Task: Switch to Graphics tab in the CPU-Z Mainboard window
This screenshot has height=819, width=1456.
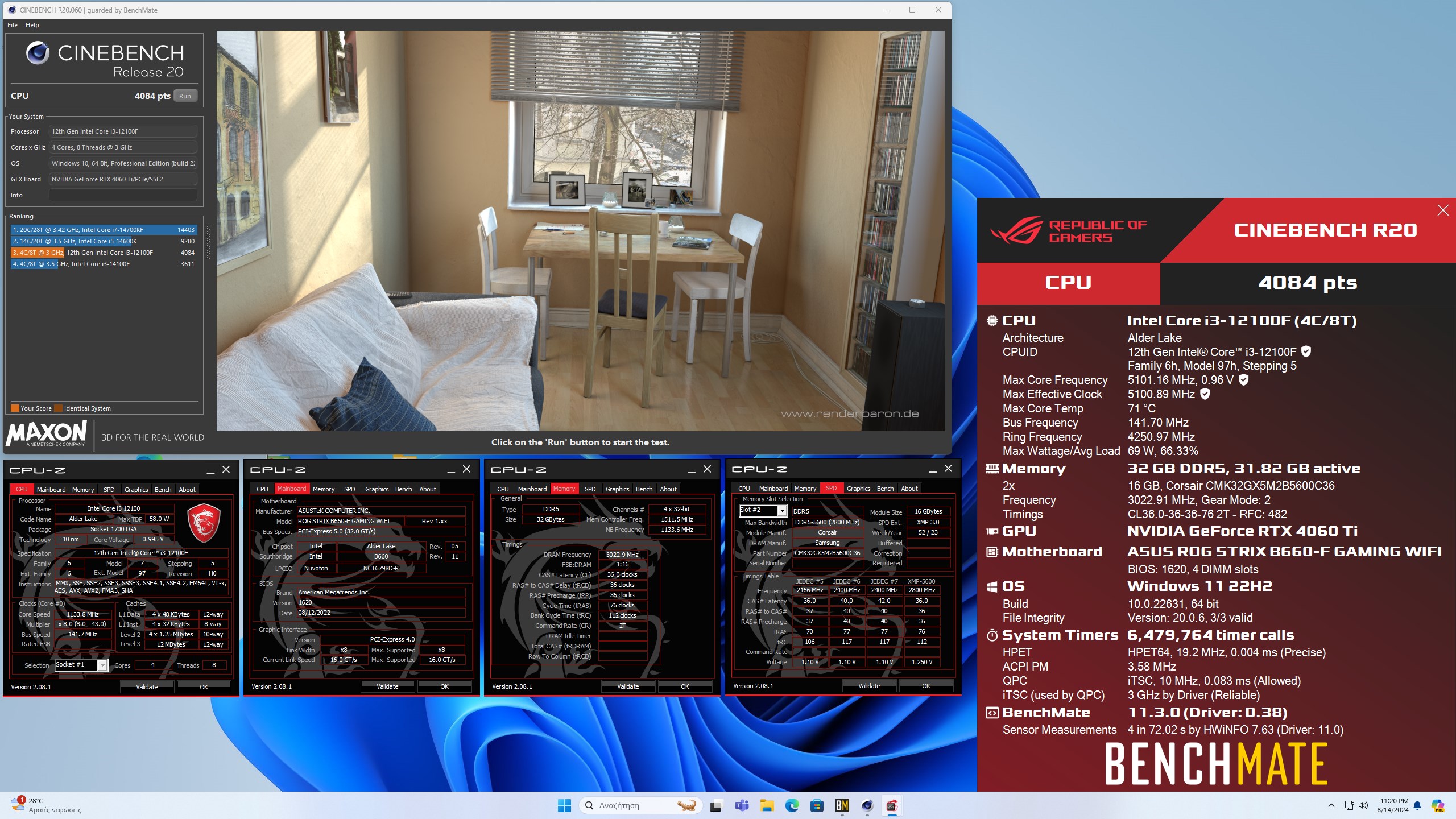Action: pos(377,489)
